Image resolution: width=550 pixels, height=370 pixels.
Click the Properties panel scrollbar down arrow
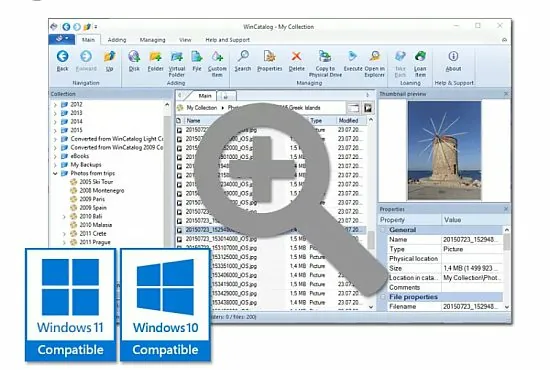coord(507,307)
